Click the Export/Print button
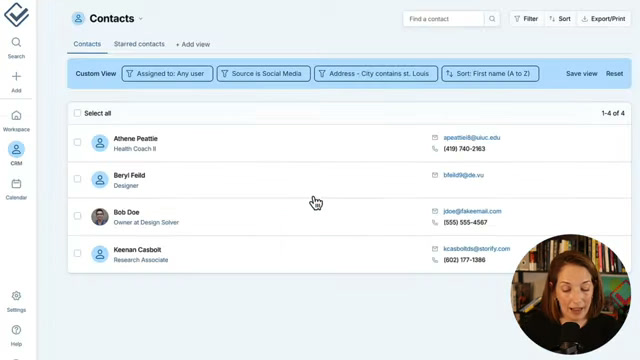 604,19
